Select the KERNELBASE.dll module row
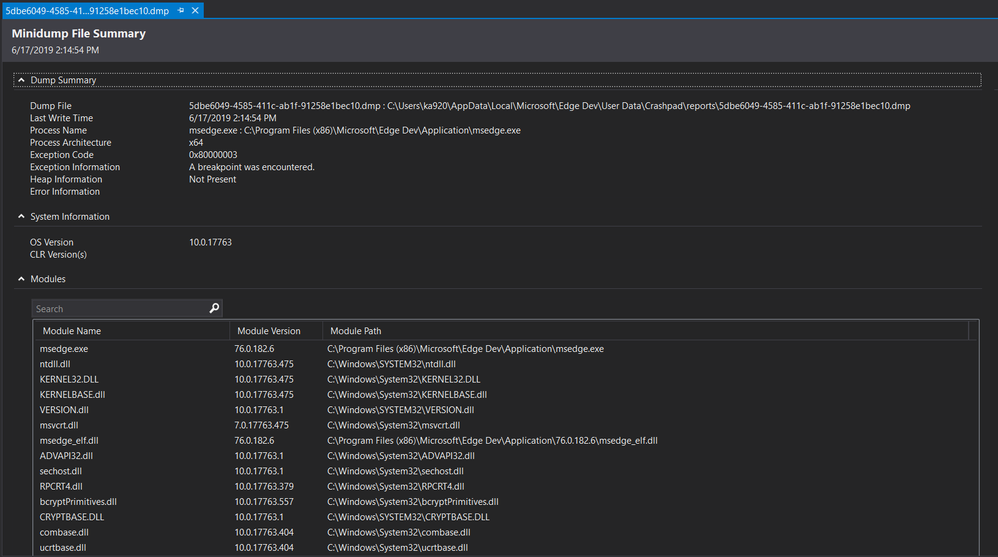Screen dimensions: 998x557 tap(505, 395)
